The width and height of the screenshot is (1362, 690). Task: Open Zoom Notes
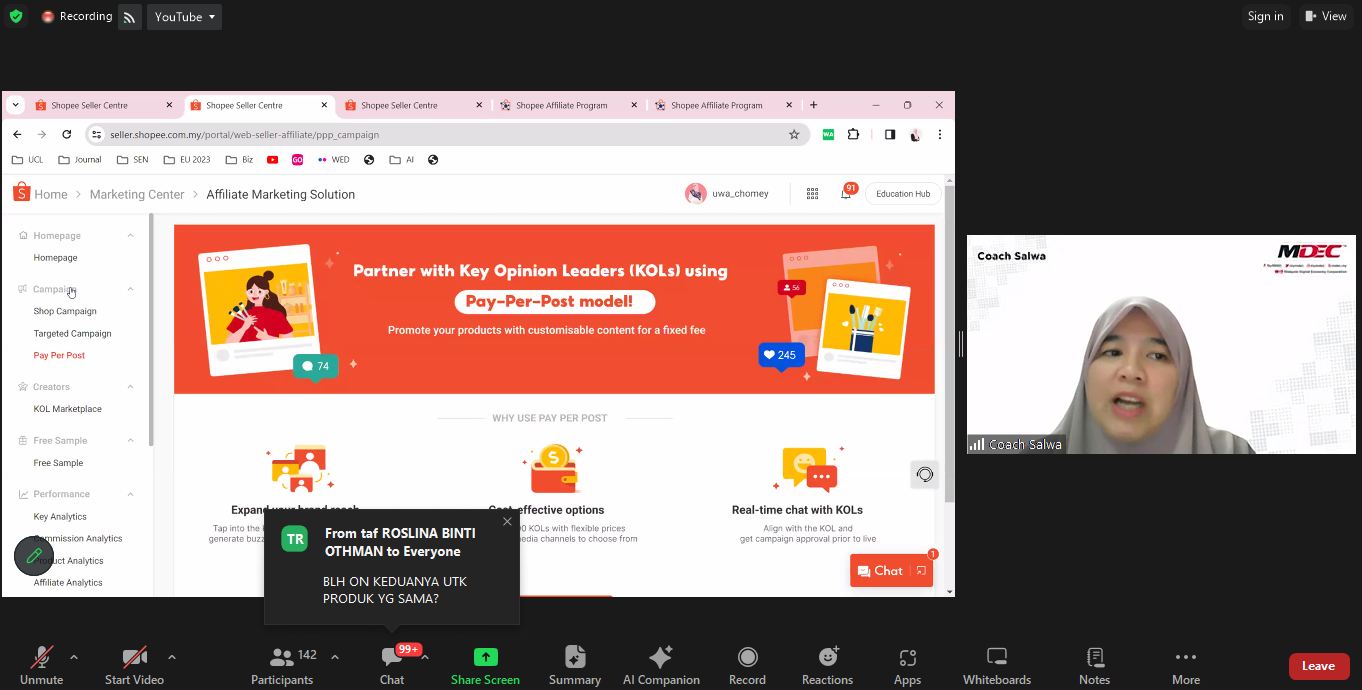pos(1094,665)
